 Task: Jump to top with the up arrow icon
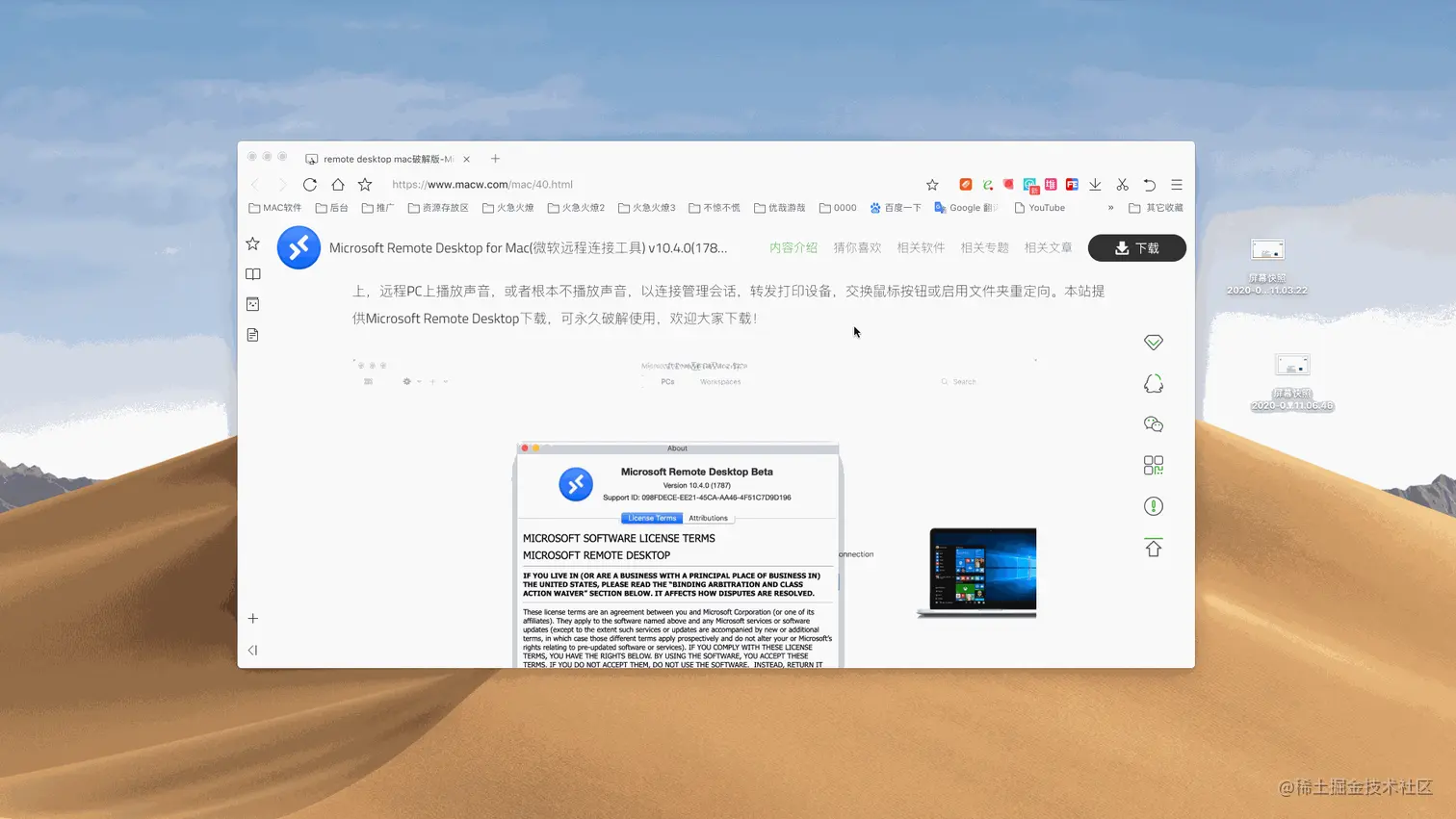click(x=1154, y=548)
